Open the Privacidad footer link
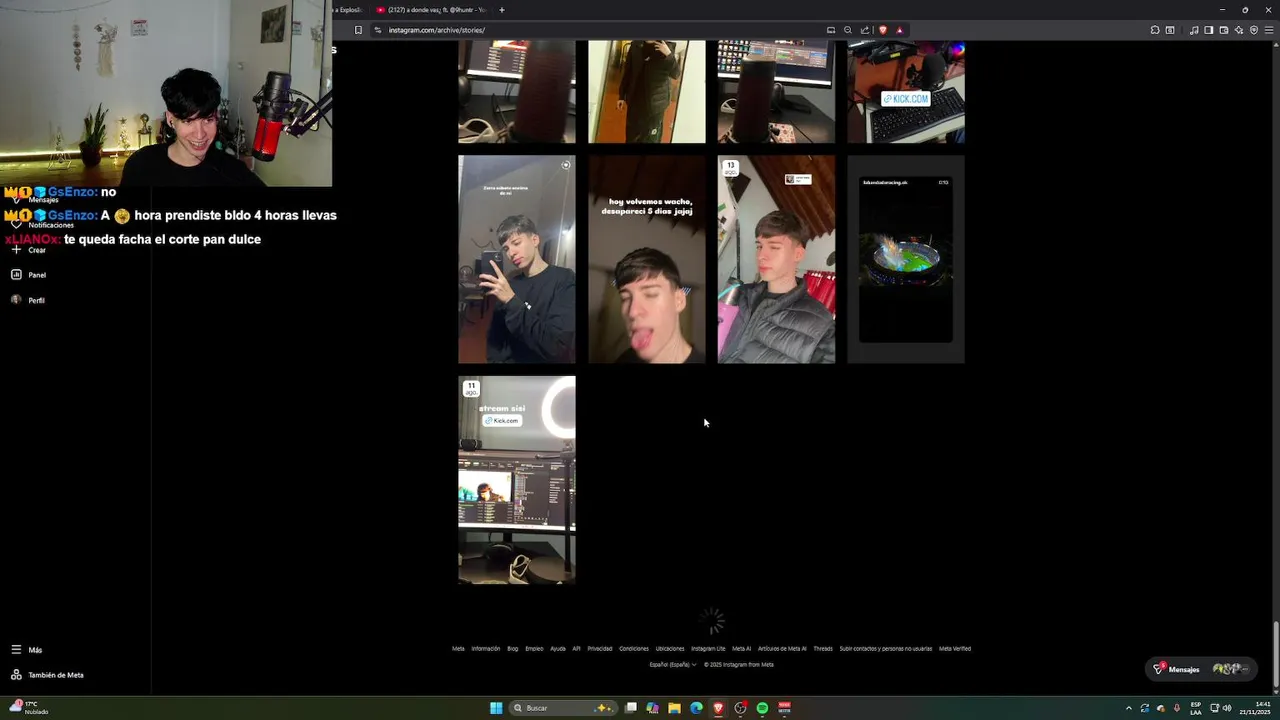This screenshot has height=720, width=1280. tap(600, 649)
